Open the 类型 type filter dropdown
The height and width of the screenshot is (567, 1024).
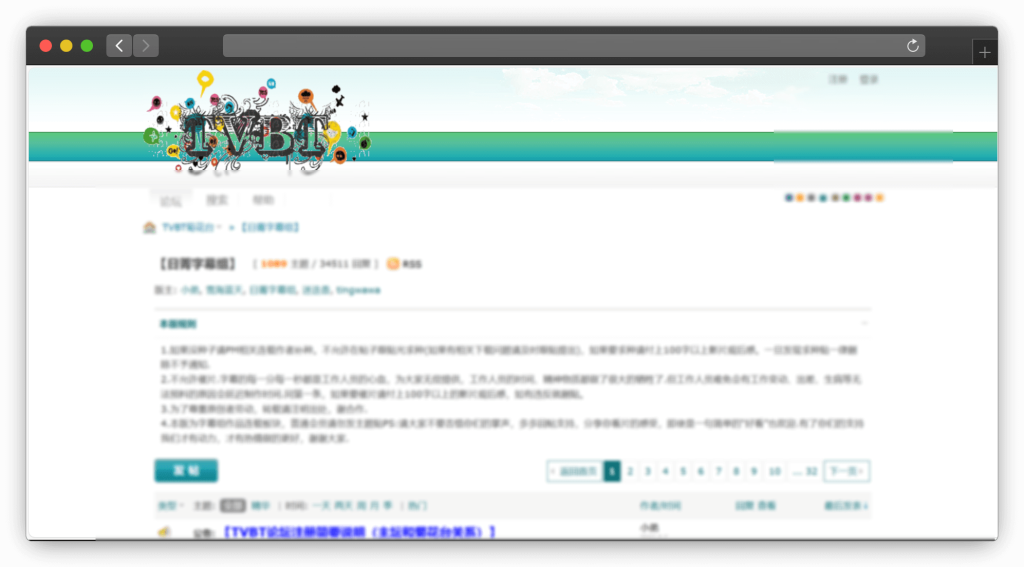pyautogui.click(x=170, y=506)
